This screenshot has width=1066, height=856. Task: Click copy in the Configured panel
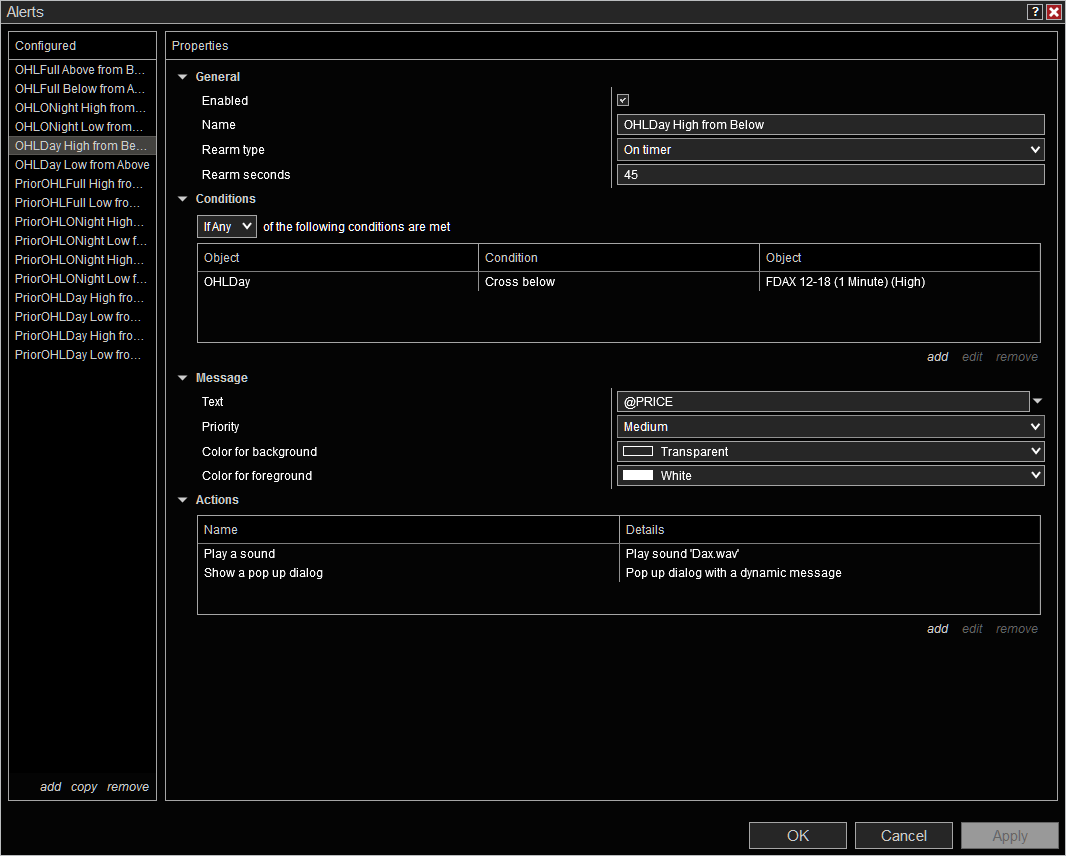(84, 787)
